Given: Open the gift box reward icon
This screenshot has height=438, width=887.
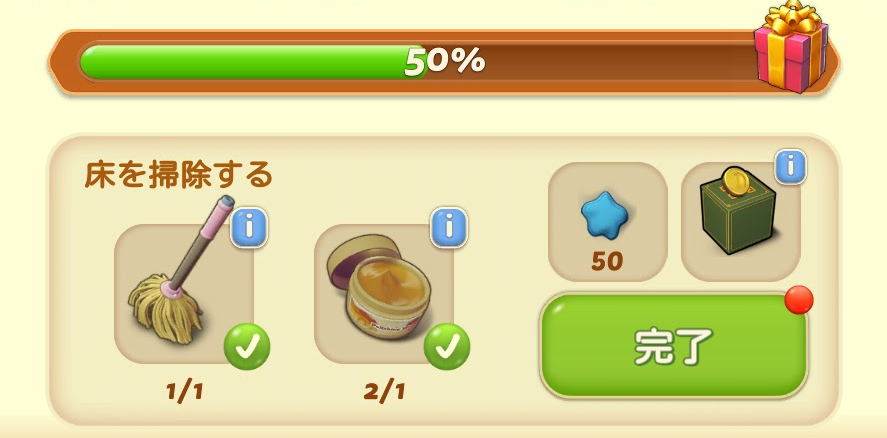Looking at the screenshot, I should 791,48.
